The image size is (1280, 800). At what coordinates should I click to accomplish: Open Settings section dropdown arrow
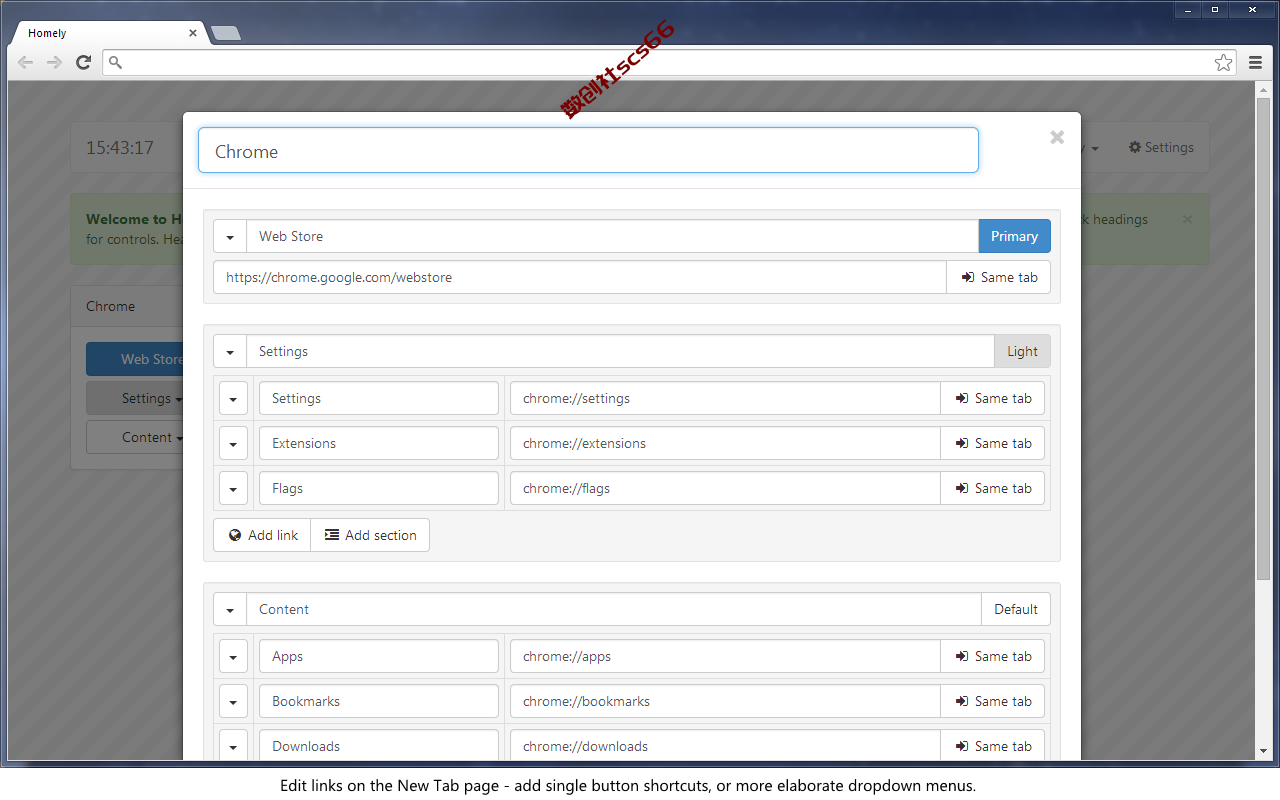point(230,351)
